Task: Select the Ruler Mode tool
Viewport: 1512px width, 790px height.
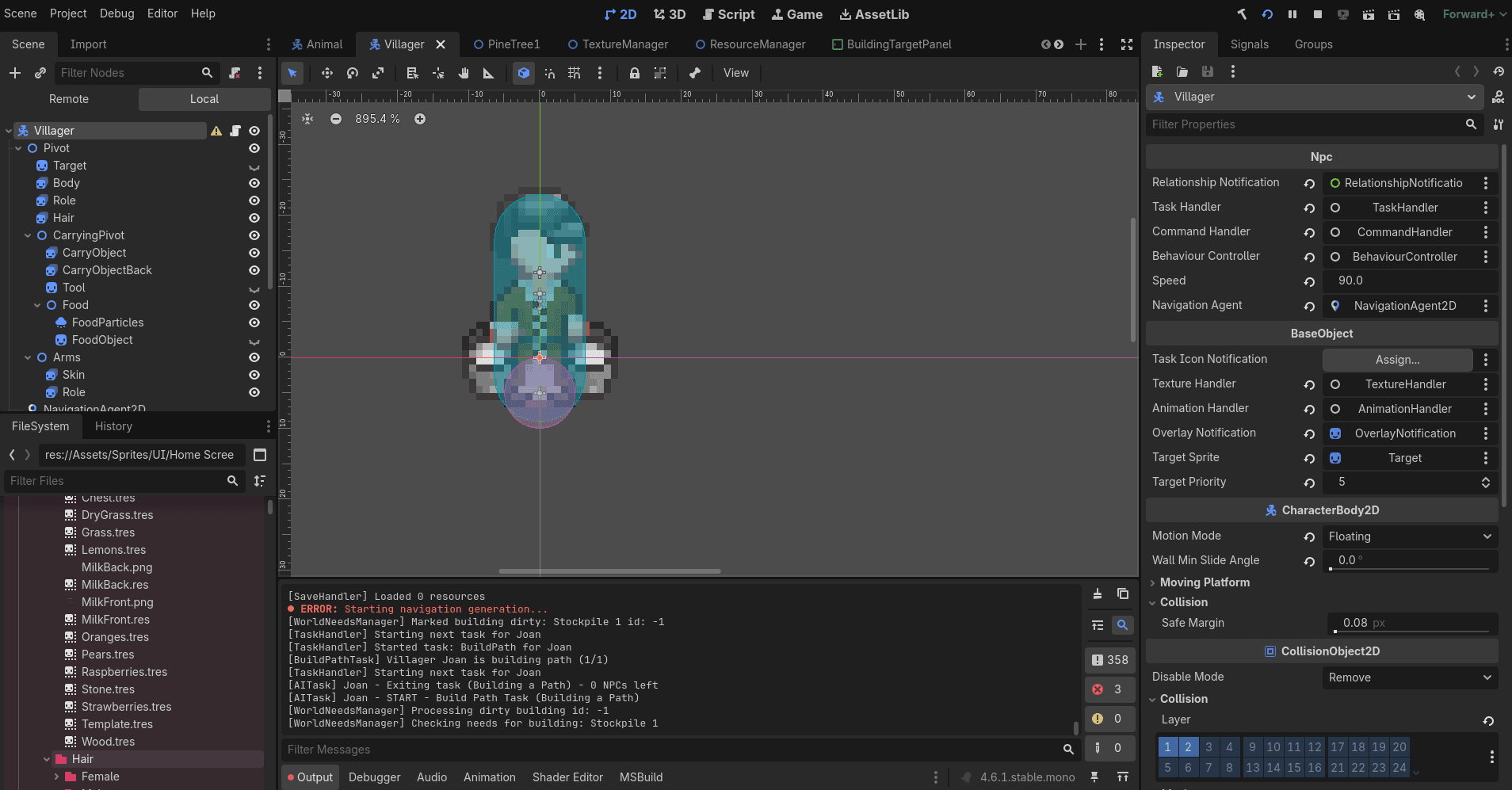Action: pos(489,73)
